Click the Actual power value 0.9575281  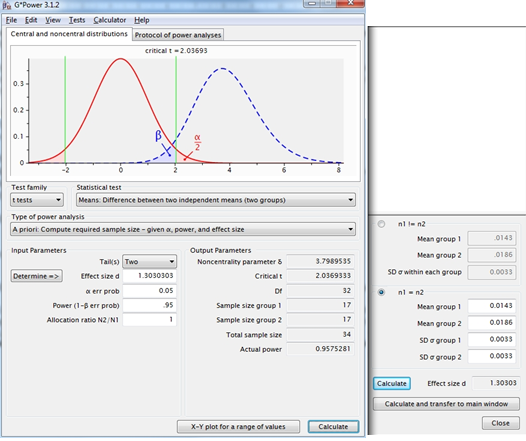pos(320,349)
